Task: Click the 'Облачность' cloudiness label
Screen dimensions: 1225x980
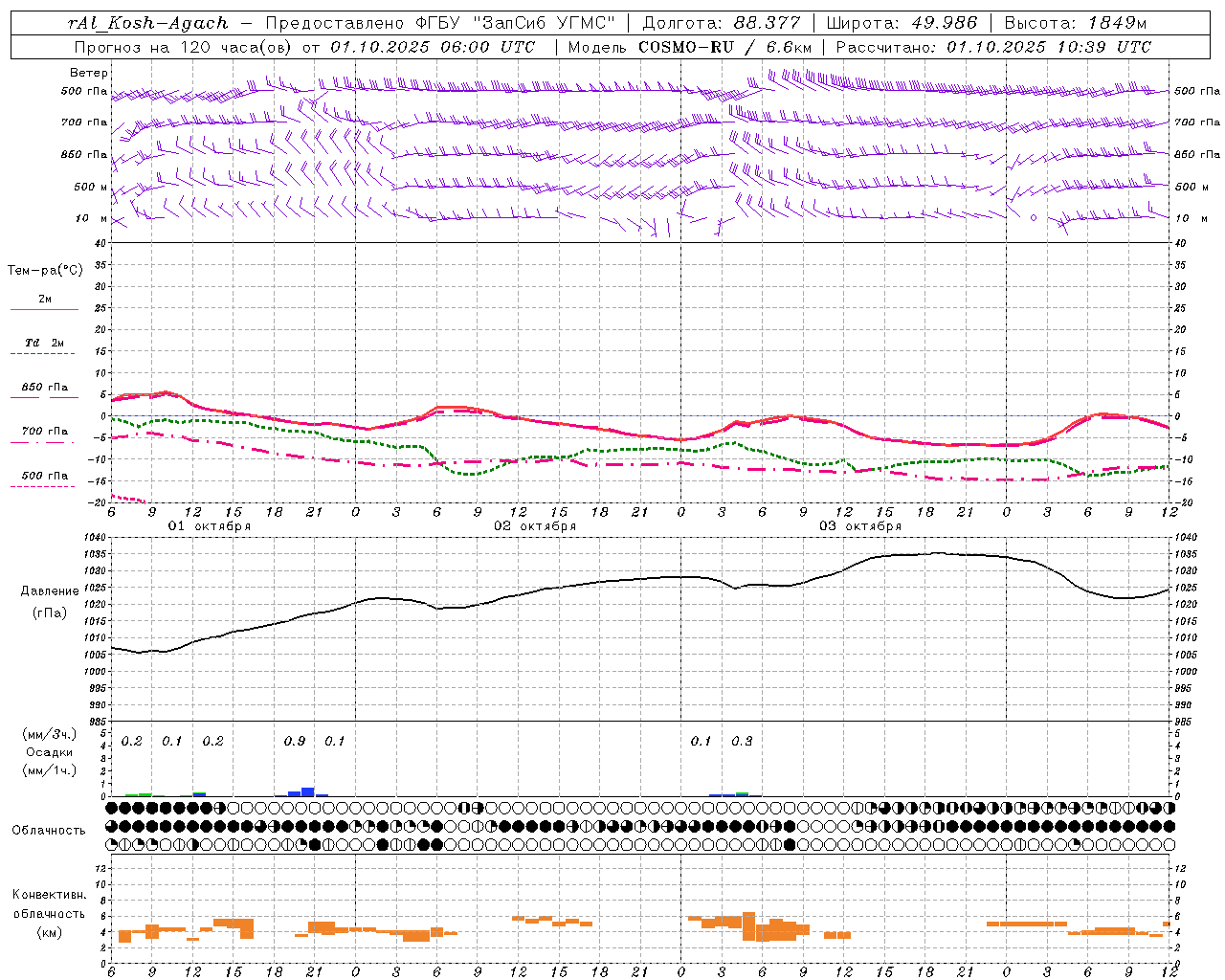Action: 49,831
